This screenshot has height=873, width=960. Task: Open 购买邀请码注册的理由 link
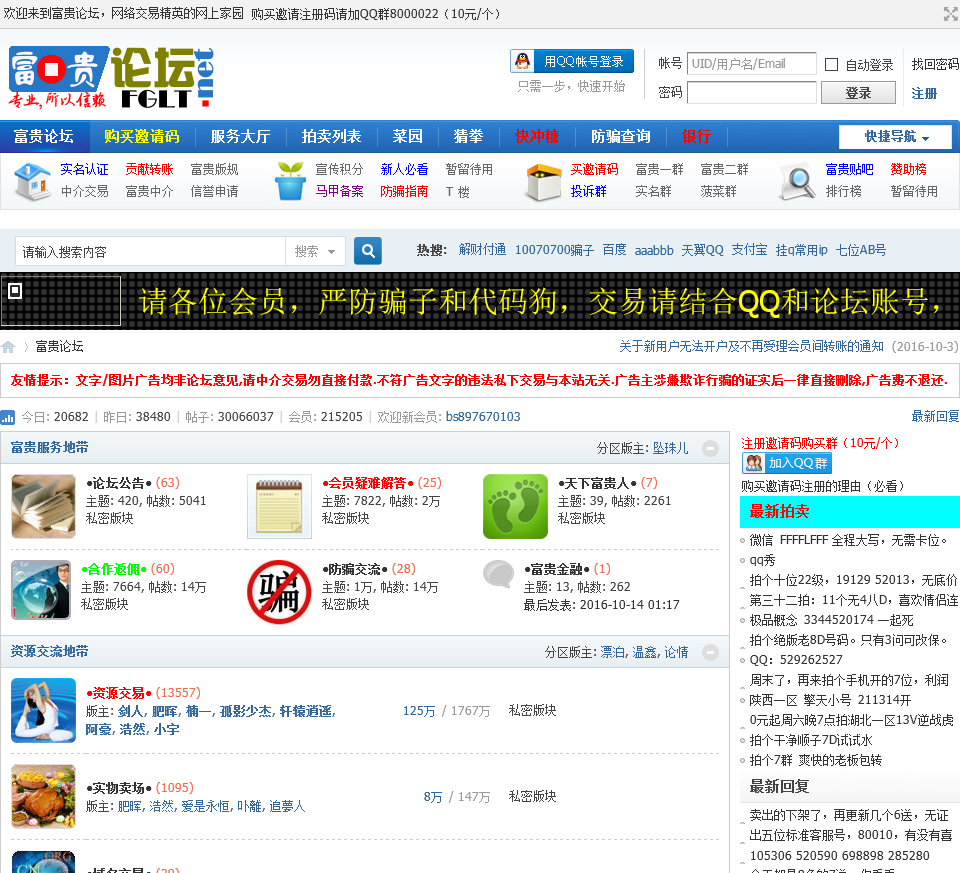(x=823, y=486)
